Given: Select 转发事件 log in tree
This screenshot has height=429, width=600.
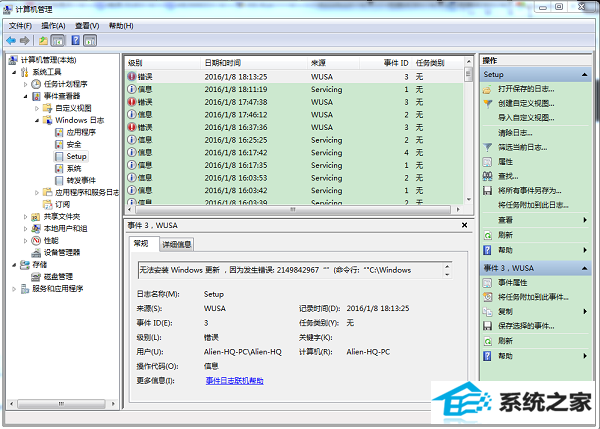Looking at the screenshot, I should click(75, 180).
